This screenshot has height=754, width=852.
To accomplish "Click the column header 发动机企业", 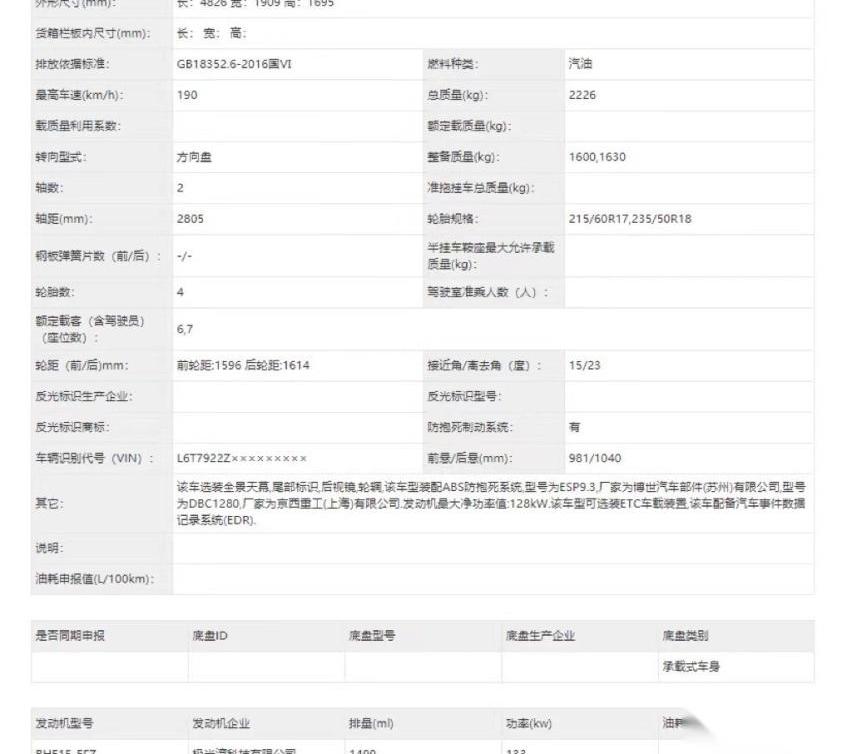I will click(x=221, y=724).
